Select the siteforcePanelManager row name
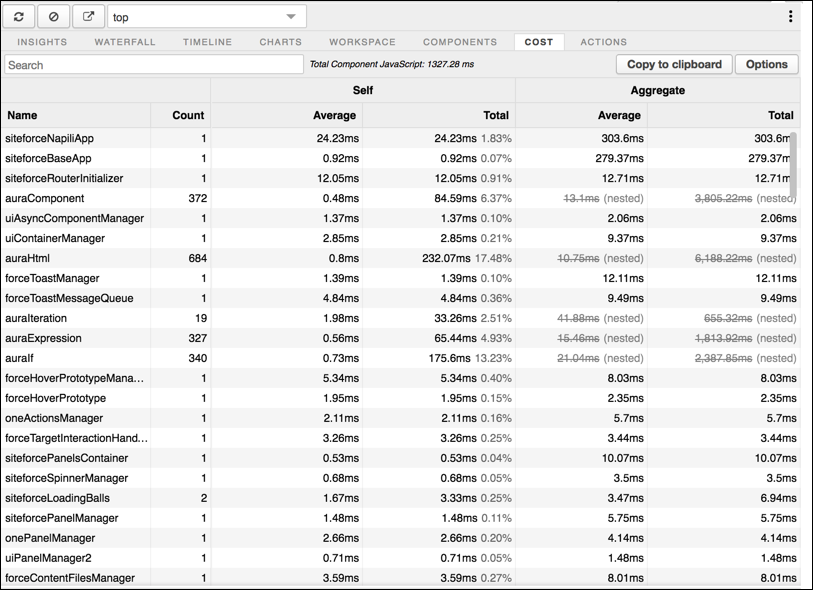 coord(62,518)
